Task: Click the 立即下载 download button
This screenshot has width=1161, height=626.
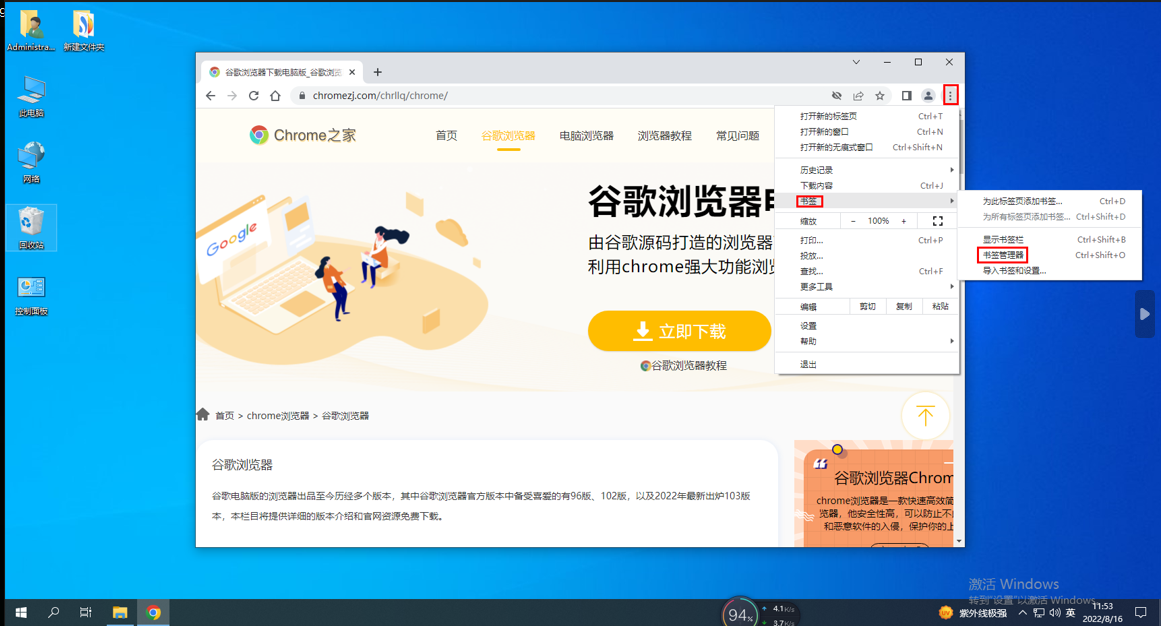Action: pyautogui.click(x=680, y=331)
